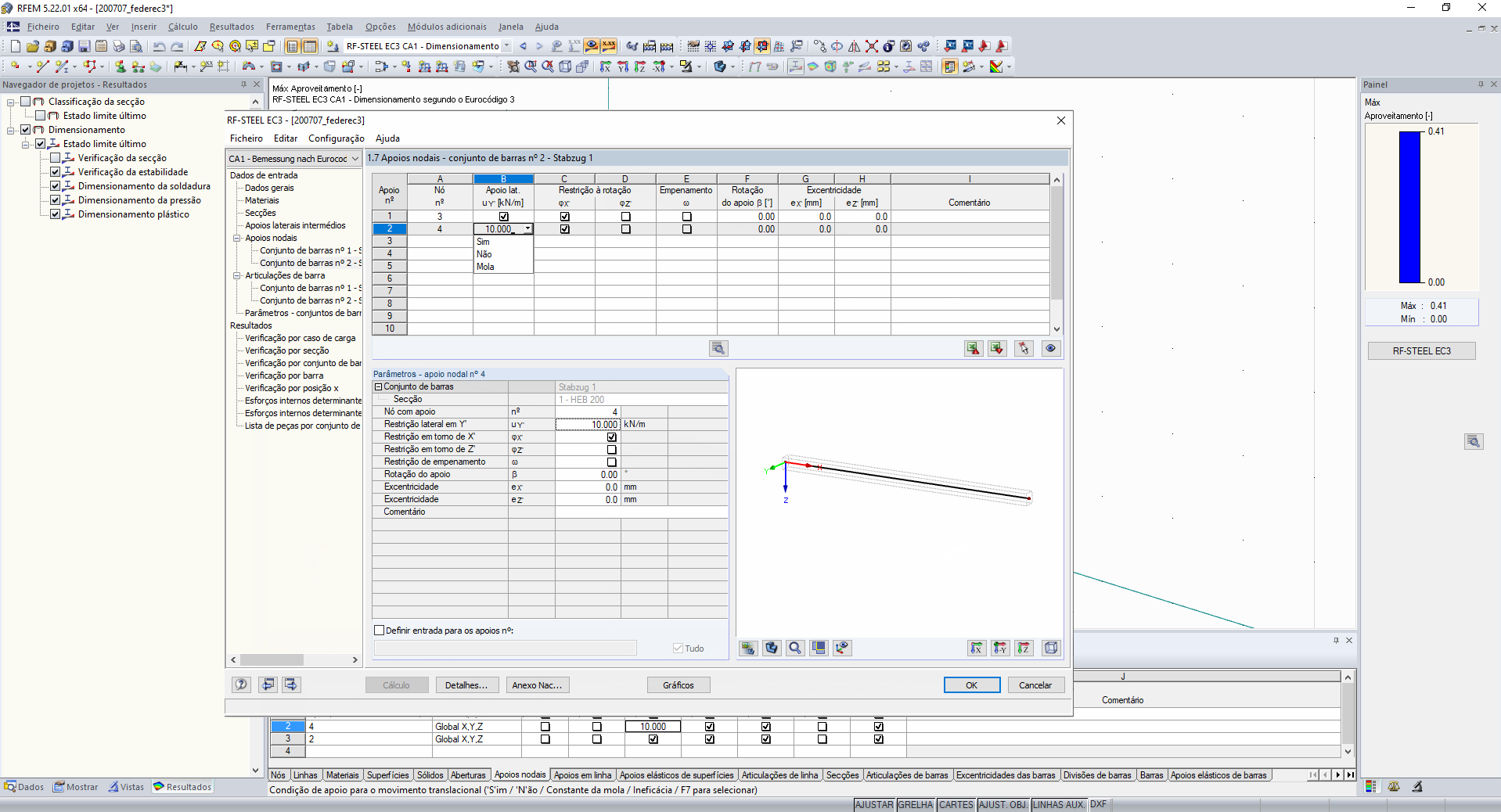
Task: Toggle view mode with the eye icon
Action: coord(1051,349)
